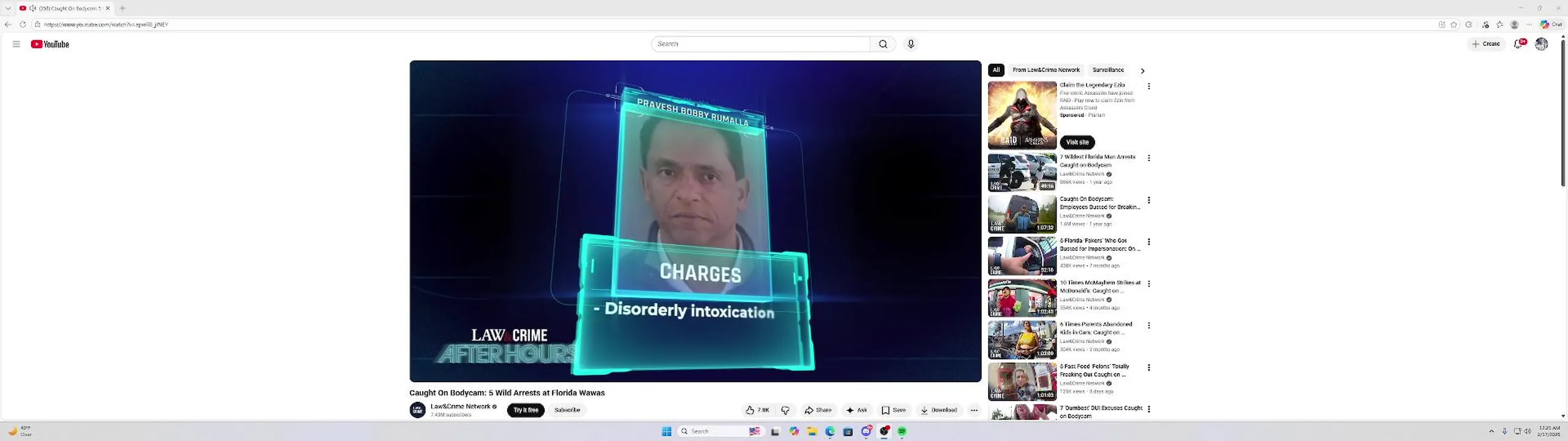Click the Share button

(x=818, y=410)
